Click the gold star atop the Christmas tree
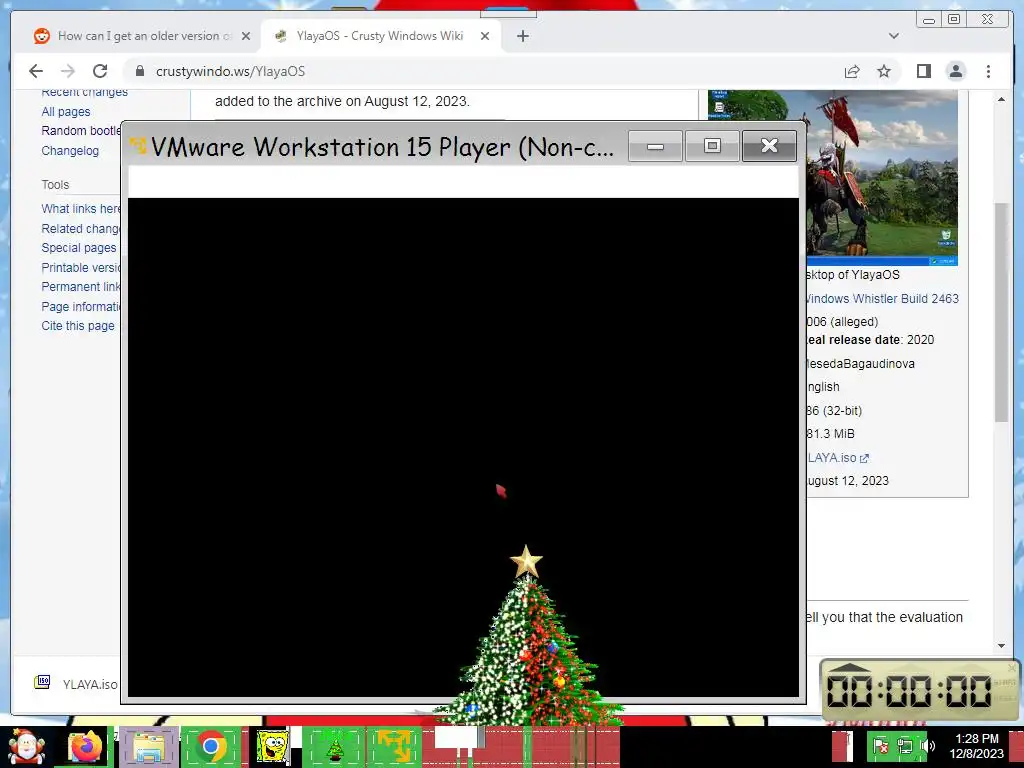The height and width of the screenshot is (768, 1024). pyautogui.click(x=526, y=562)
